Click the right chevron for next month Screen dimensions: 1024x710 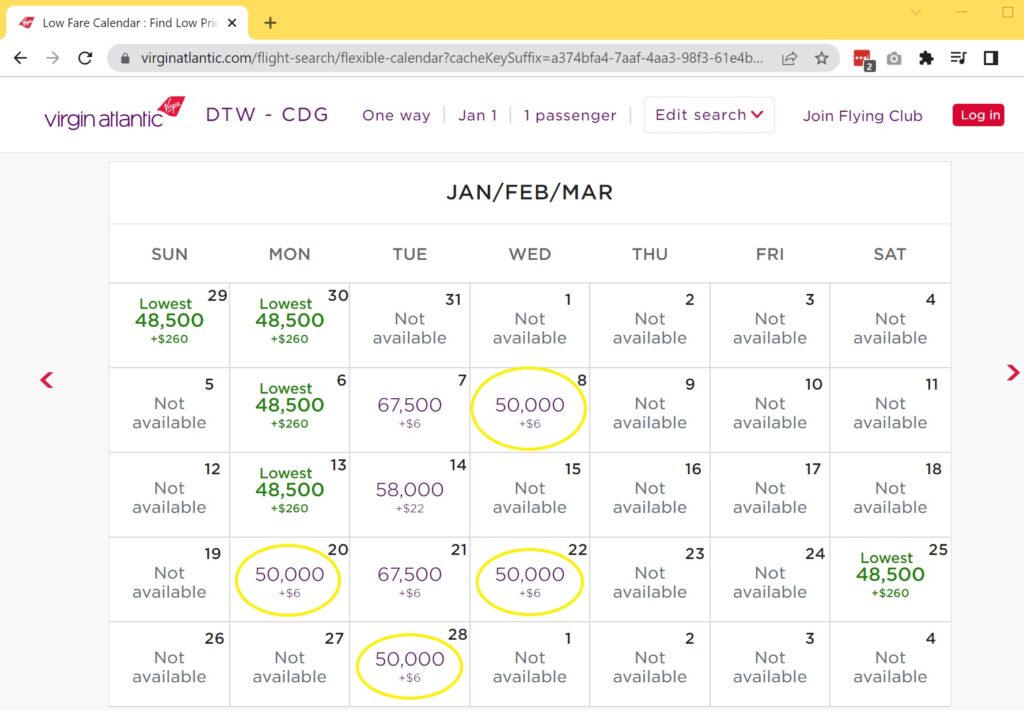point(1012,373)
